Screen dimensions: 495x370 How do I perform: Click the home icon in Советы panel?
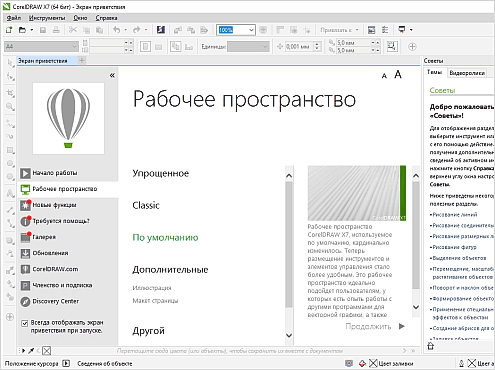[431, 346]
